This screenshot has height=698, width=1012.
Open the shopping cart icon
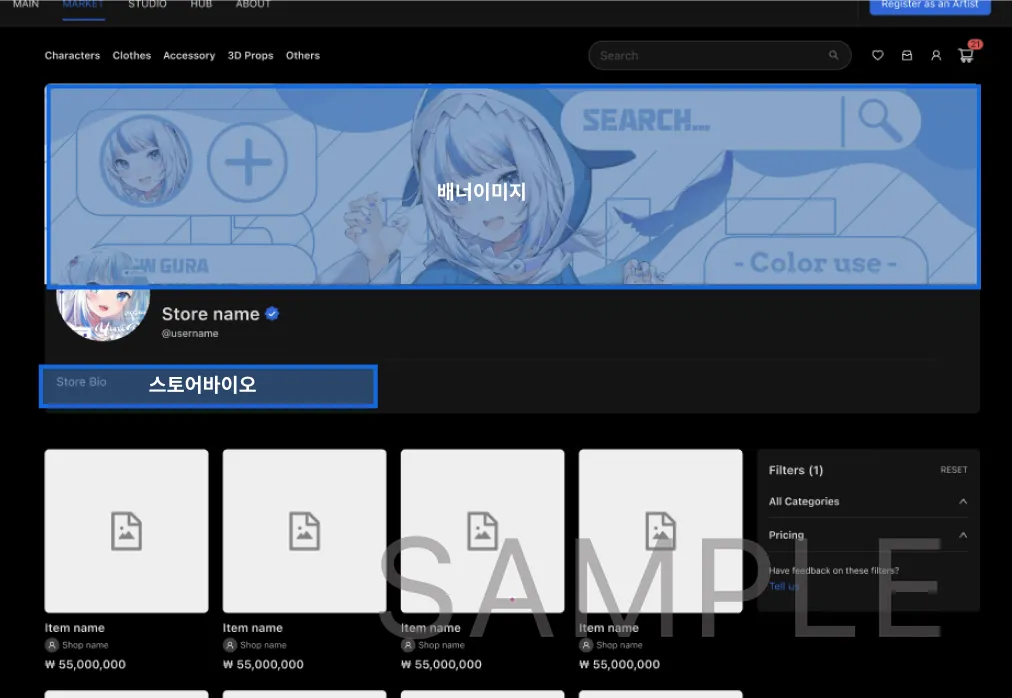[x=966, y=56]
